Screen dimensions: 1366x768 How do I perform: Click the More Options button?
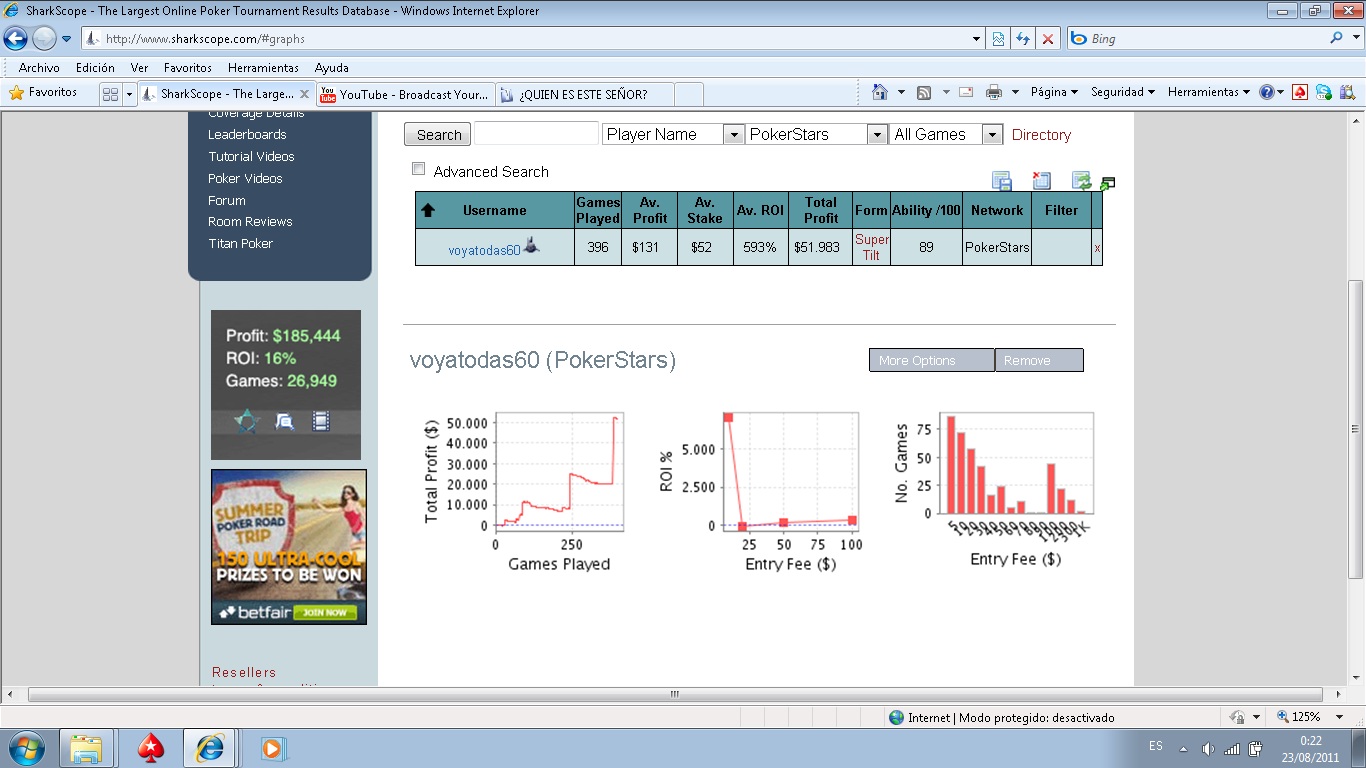[x=932, y=360]
